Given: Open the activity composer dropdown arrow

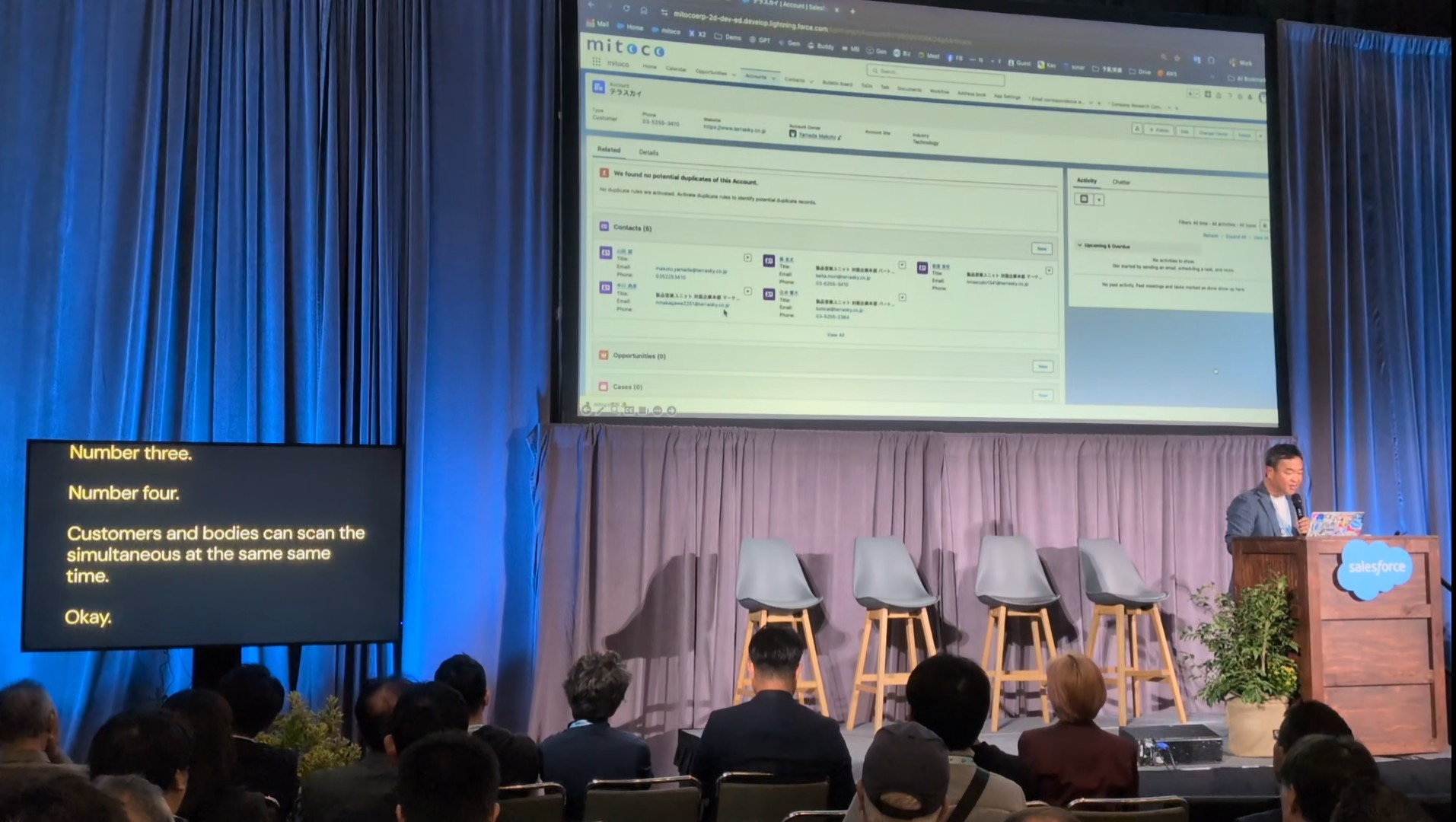Looking at the screenshot, I should [1098, 199].
